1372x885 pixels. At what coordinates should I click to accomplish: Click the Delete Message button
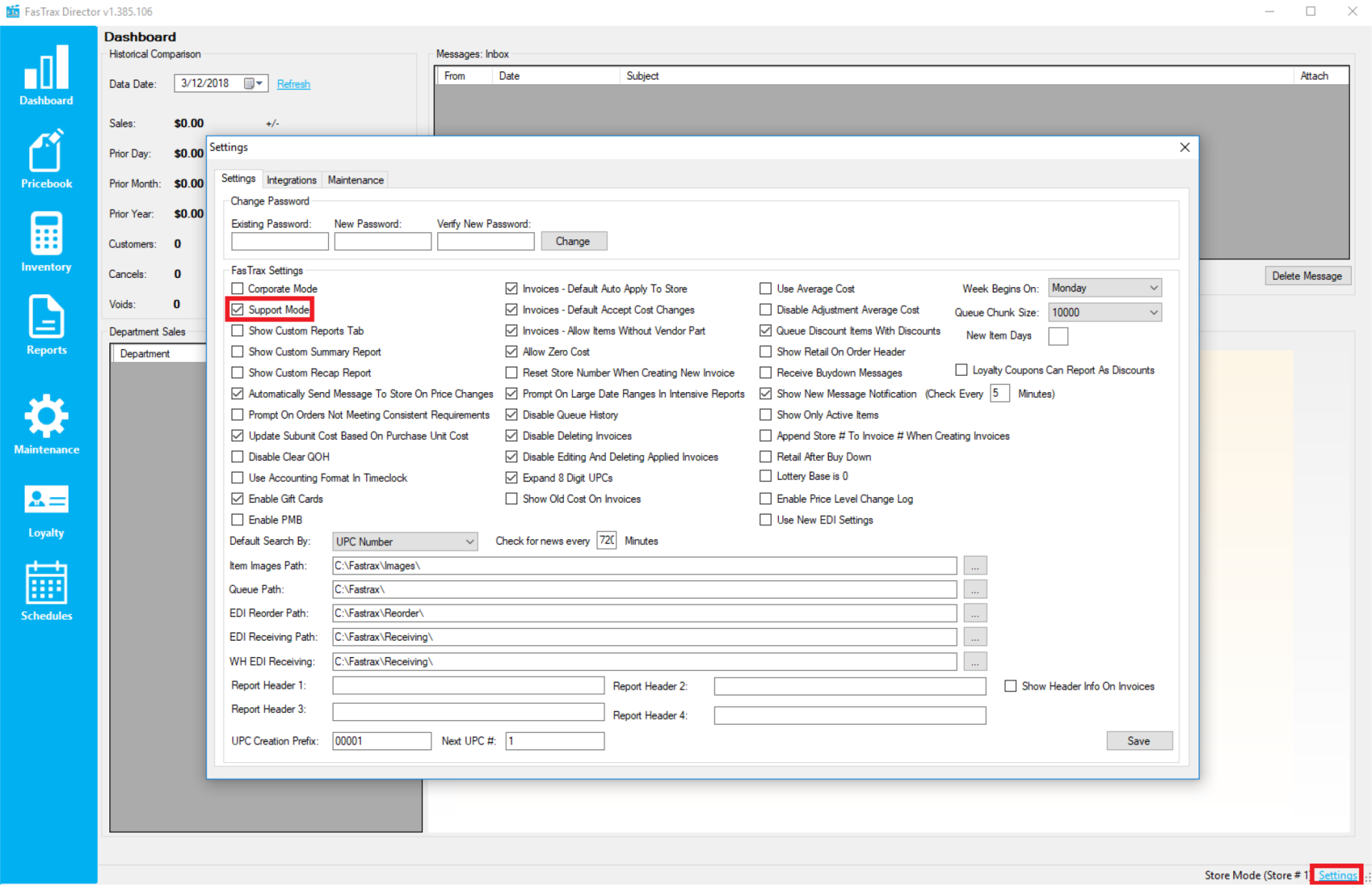(x=1307, y=276)
